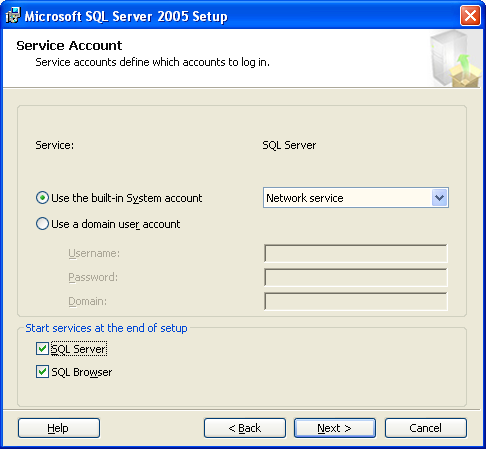Screen dimensions: 486x449
Task: Click the Username input field
Action: (x=356, y=253)
